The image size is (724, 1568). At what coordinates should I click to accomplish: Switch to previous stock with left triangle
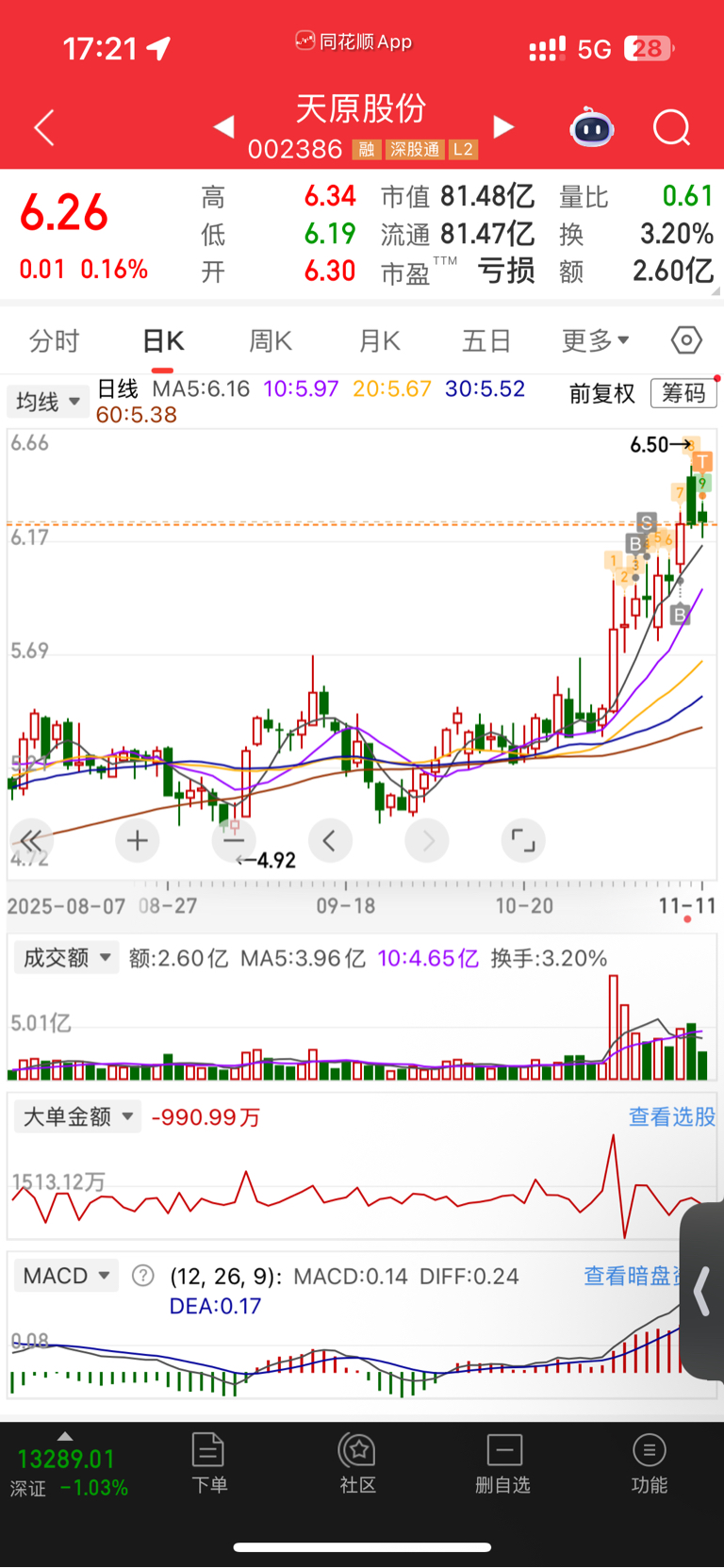223,126
